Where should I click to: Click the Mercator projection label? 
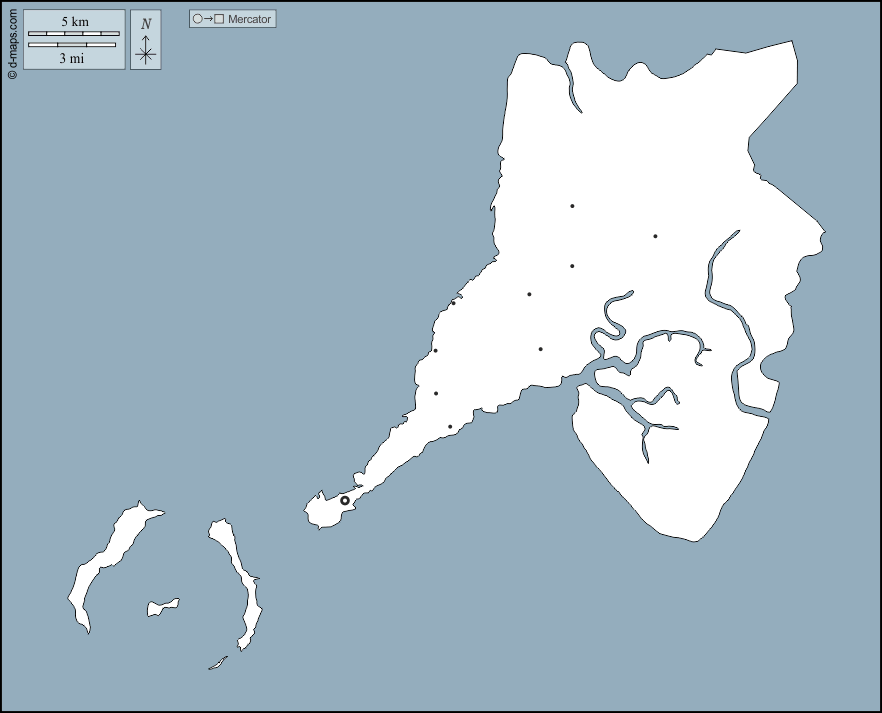pyautogui.click(x=249, y=19)
